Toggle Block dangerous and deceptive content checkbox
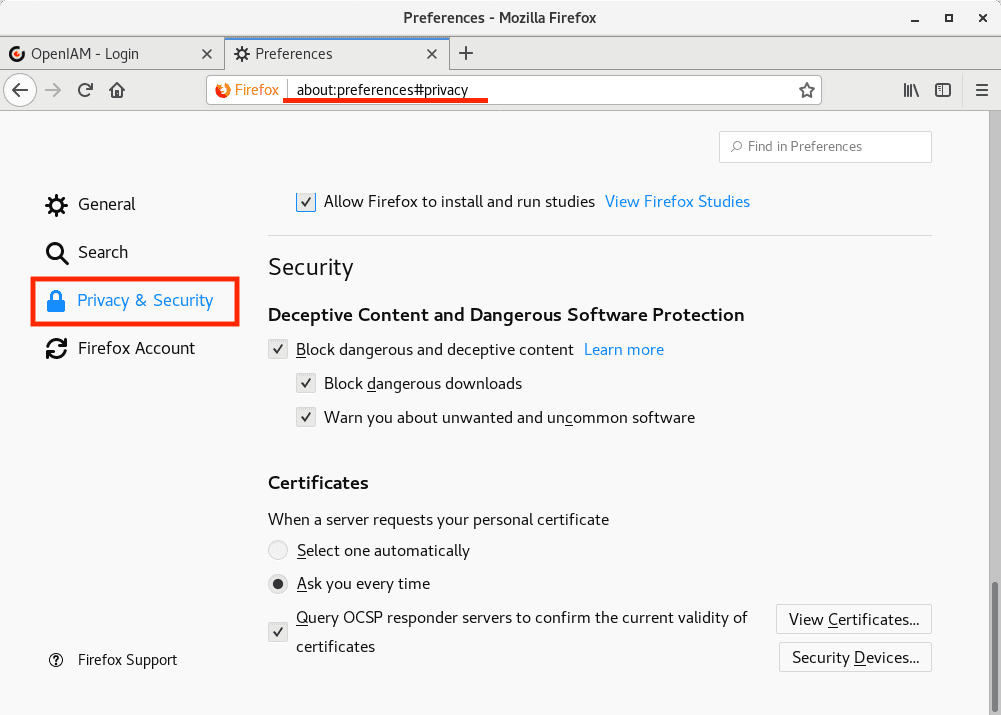Viewport: 1001px width, 715px height. coord(278,350)
